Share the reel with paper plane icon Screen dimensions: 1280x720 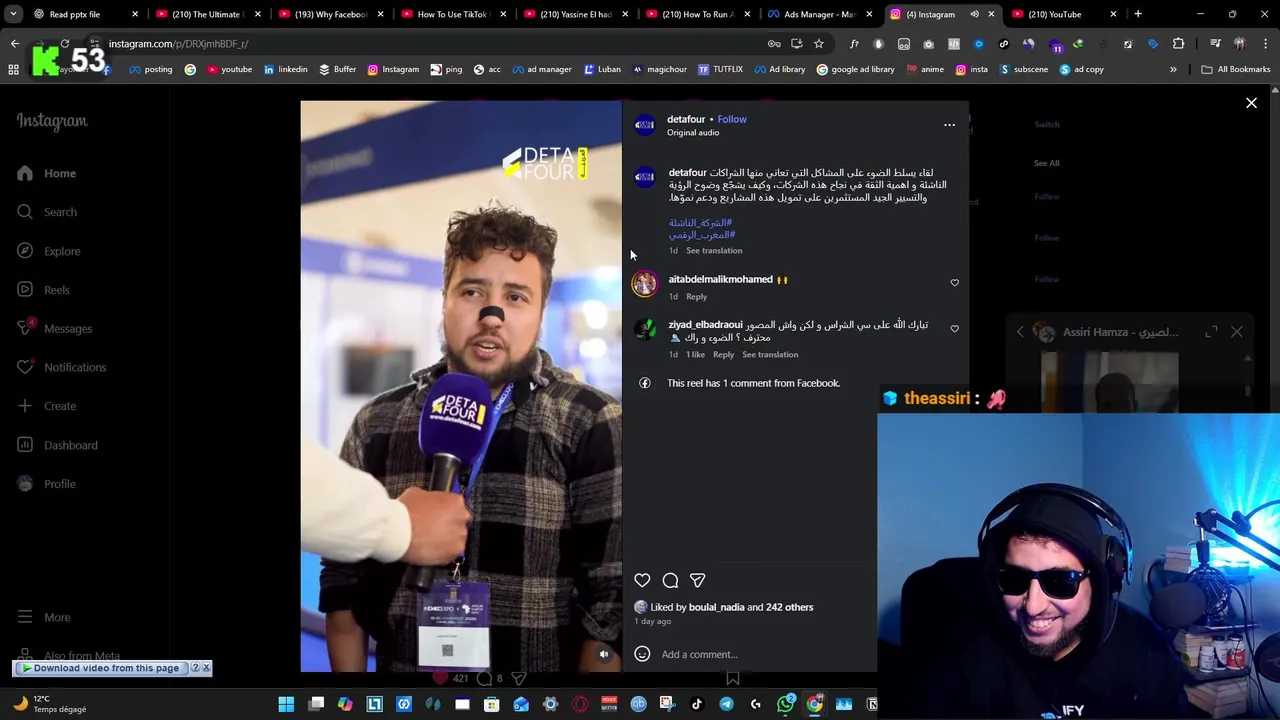click(698, 580)
